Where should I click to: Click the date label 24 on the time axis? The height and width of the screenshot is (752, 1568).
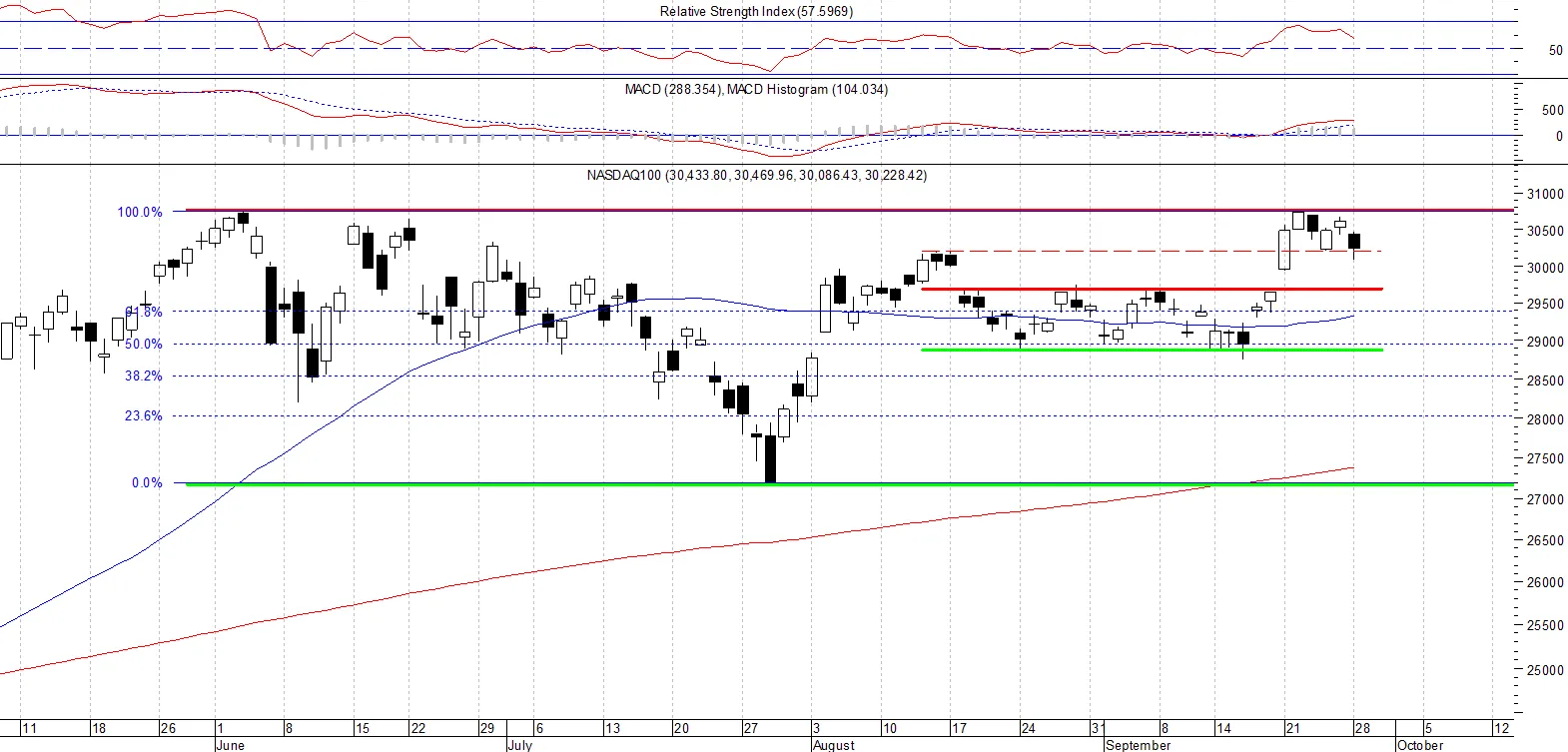1028,728
